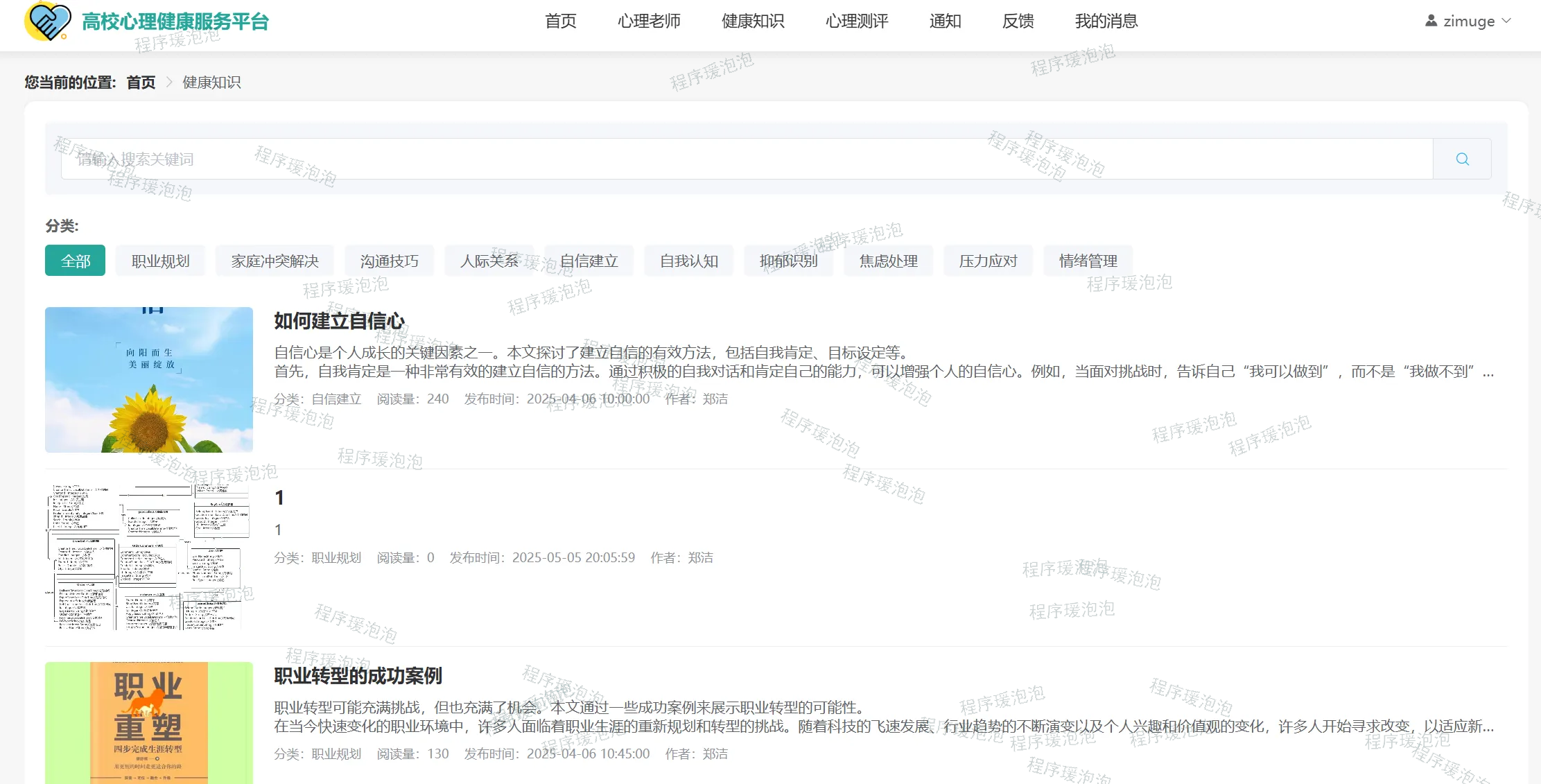Screen dimensions: 1541x784
Task: Click the search magnifier icon button
Action: [1462, 159]
